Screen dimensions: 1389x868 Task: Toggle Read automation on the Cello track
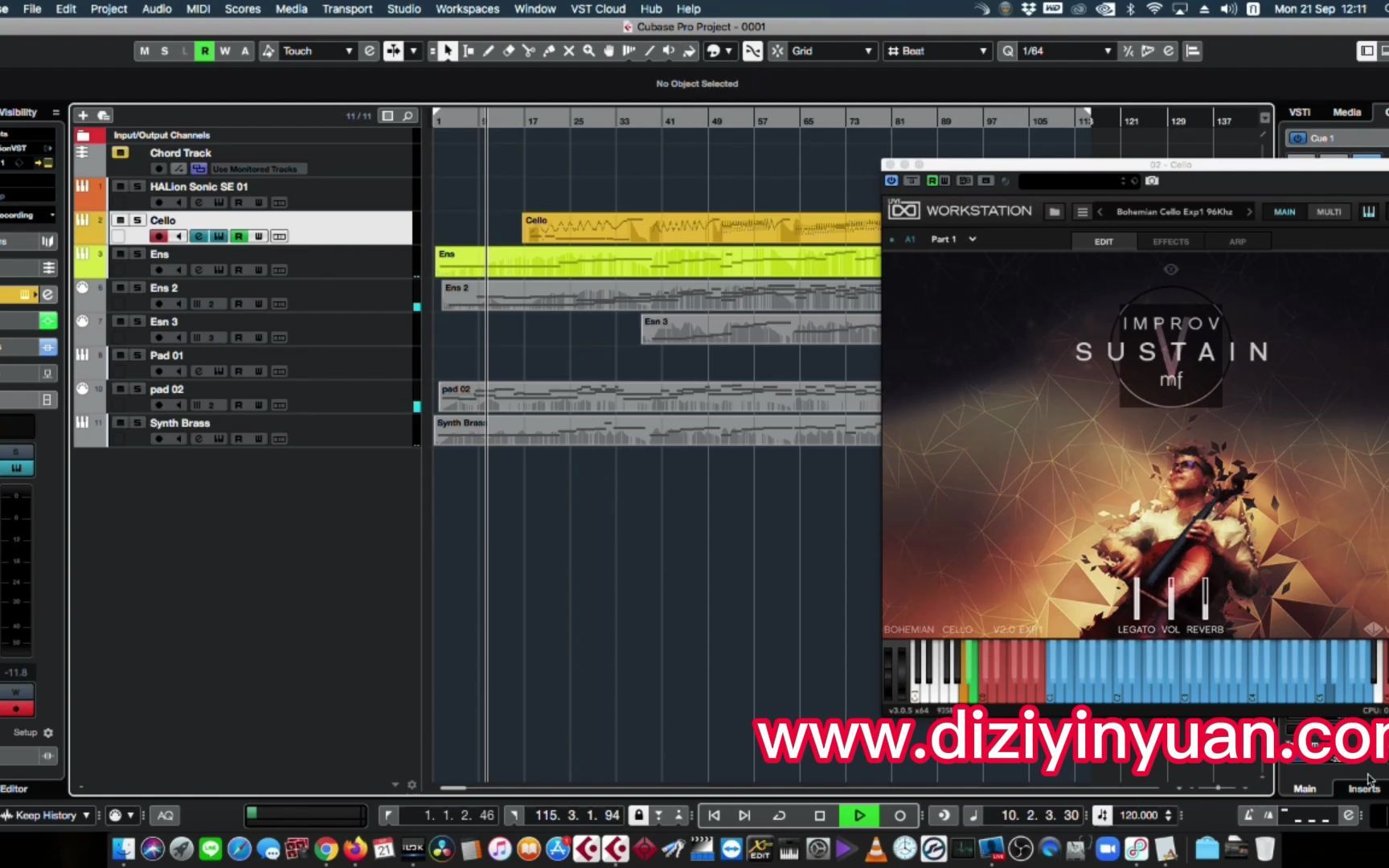pyautogui.click(x=239, y=236)
